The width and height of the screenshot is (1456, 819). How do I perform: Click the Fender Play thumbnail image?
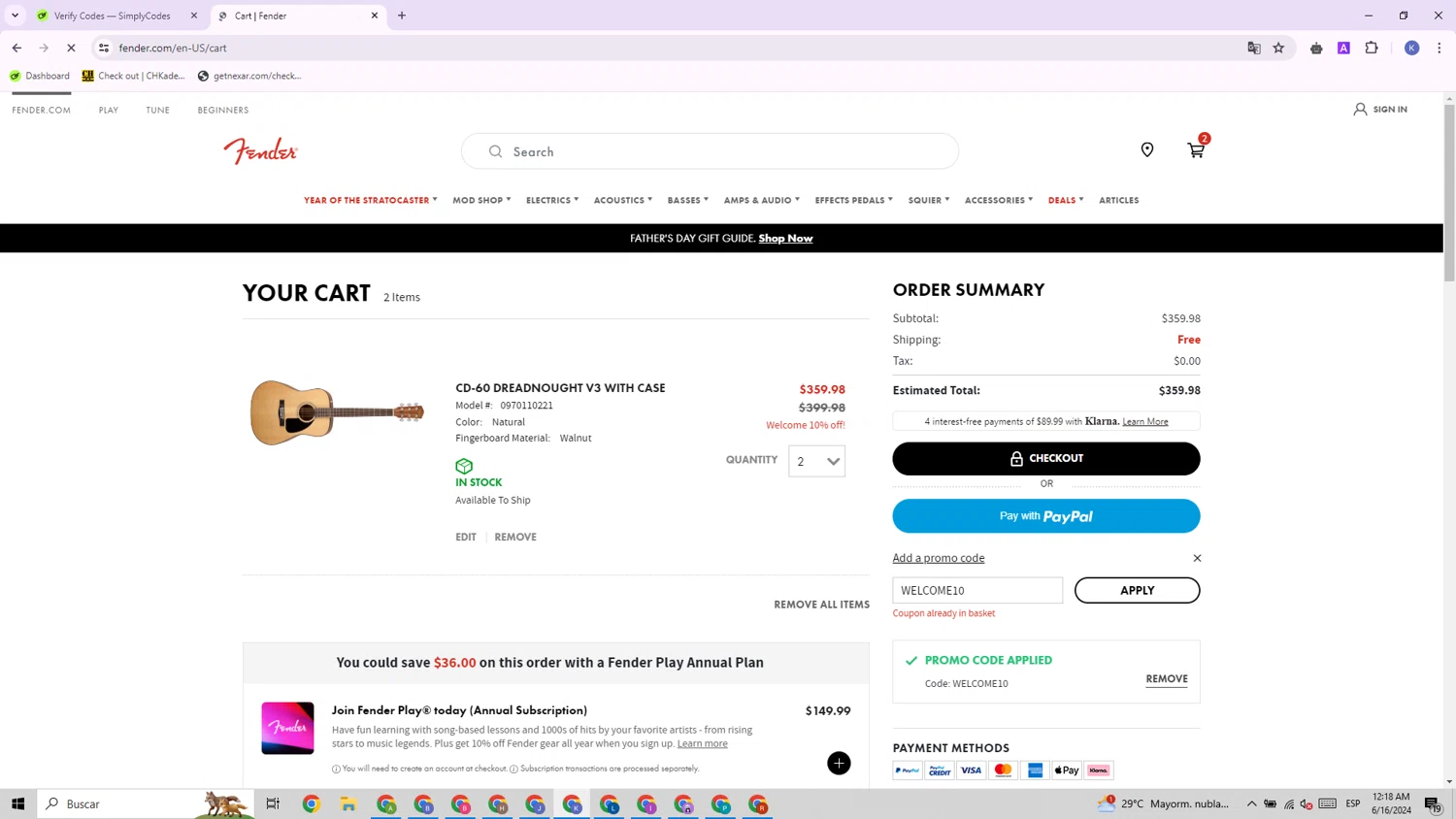tap(287, 728)
